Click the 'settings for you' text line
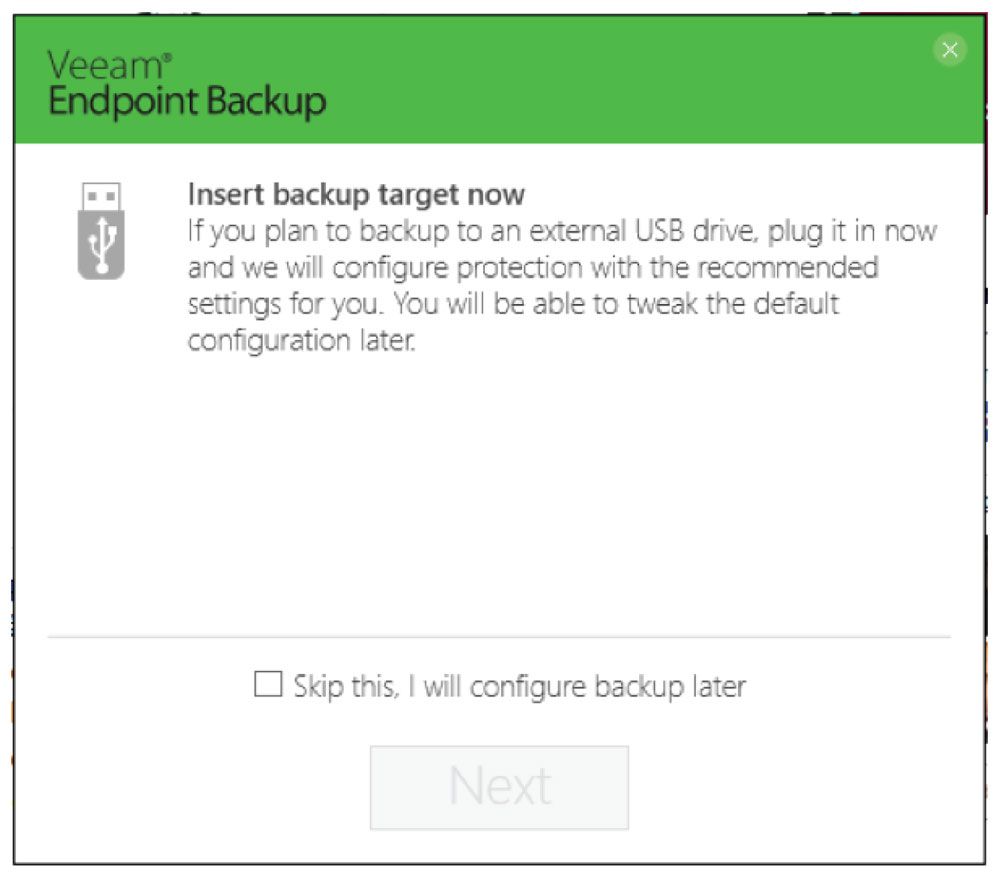The image size is (1000, 876). (513, 304)
